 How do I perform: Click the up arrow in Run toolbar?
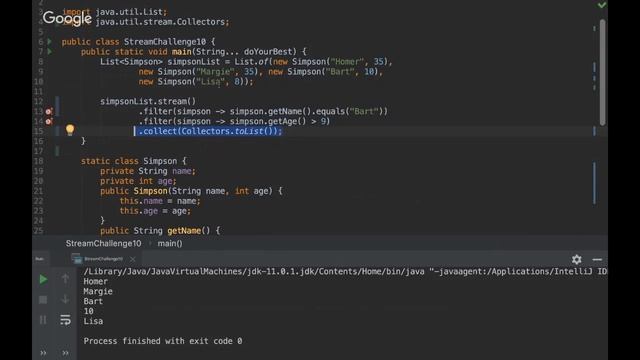(x=65, y=279)
